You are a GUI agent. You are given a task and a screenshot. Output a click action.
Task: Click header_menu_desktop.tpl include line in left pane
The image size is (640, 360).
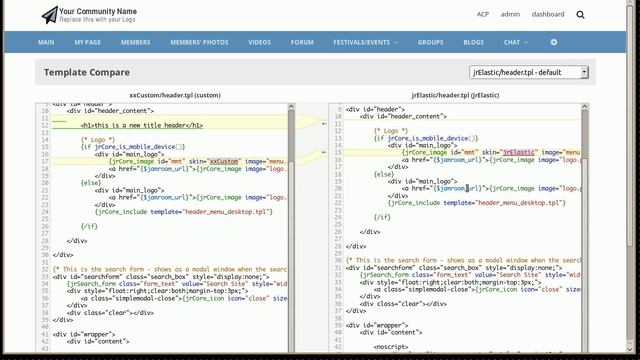(183, 212)
